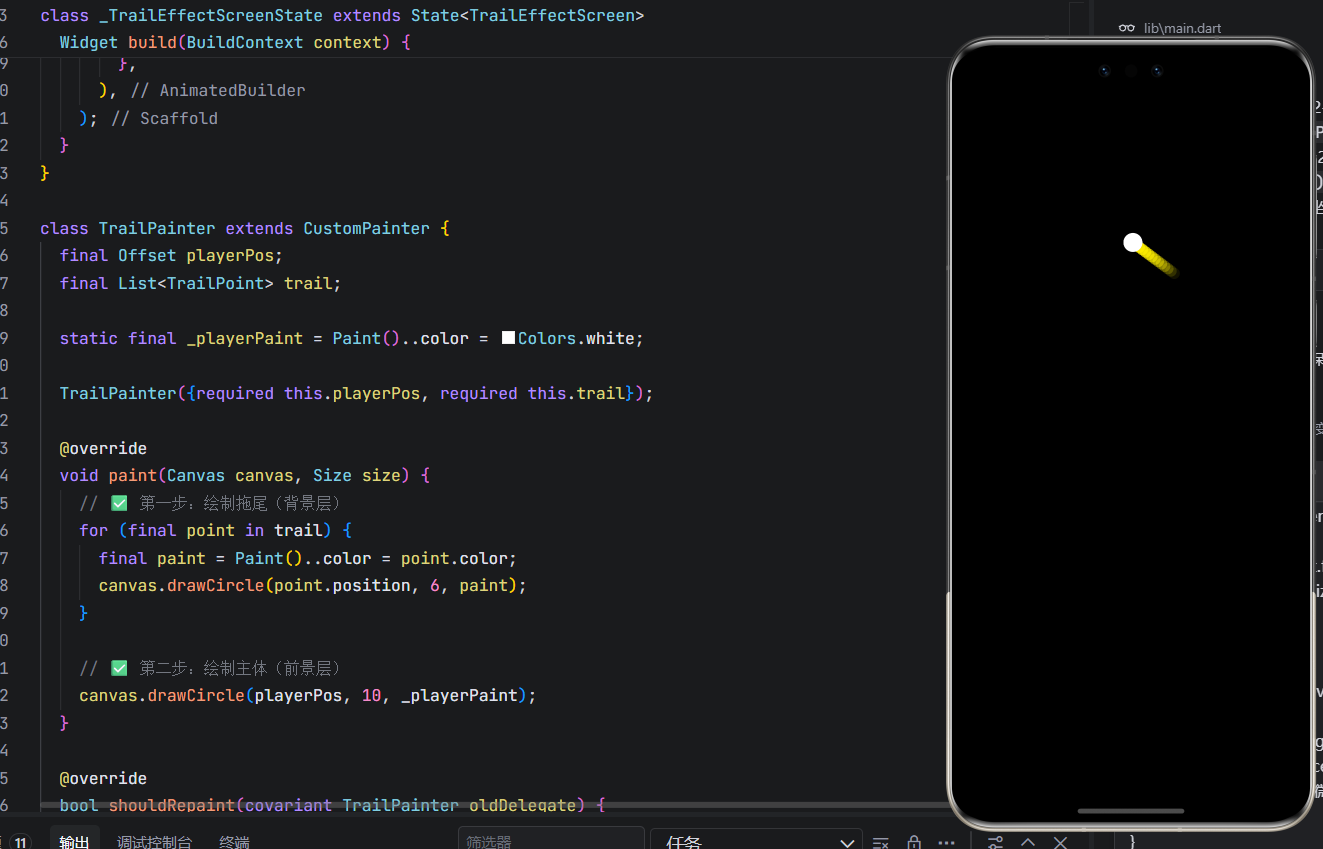Open the 任务 output channel dropdown
This screenshot has height=849, width=1323.
pyautogui.click(x=755, y=840)
